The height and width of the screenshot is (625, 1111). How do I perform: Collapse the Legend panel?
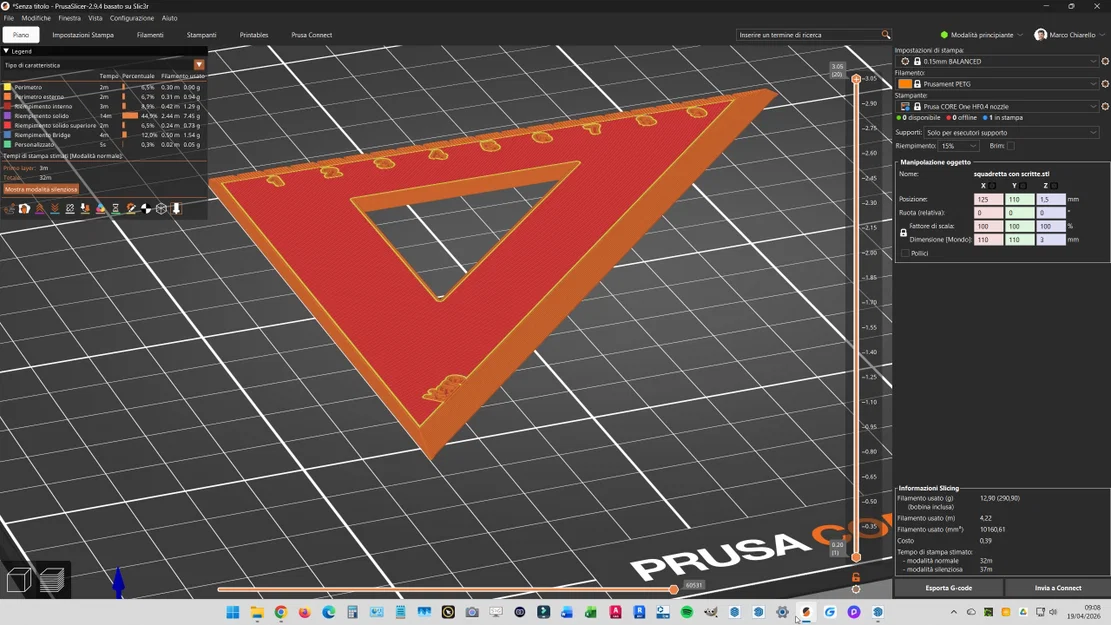point(6,51)
